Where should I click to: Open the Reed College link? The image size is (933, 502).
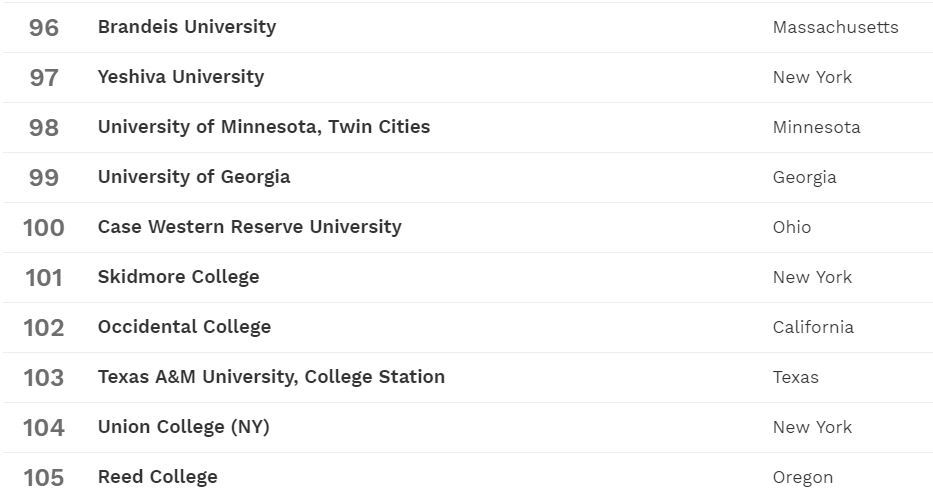tap(158, 477)
